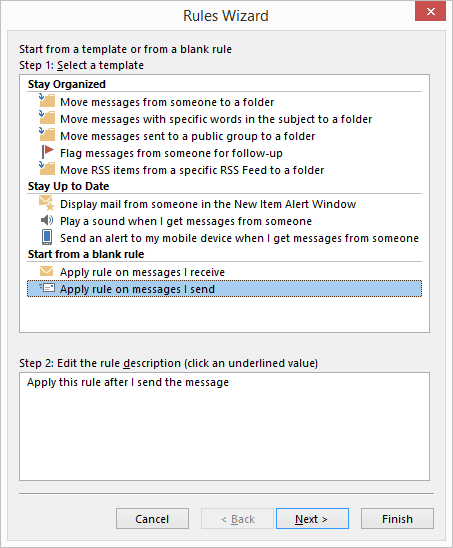Choose 'Flag messages from someone for follow-up'
Screen dimensions: 453x548
[x=171, y=153]
